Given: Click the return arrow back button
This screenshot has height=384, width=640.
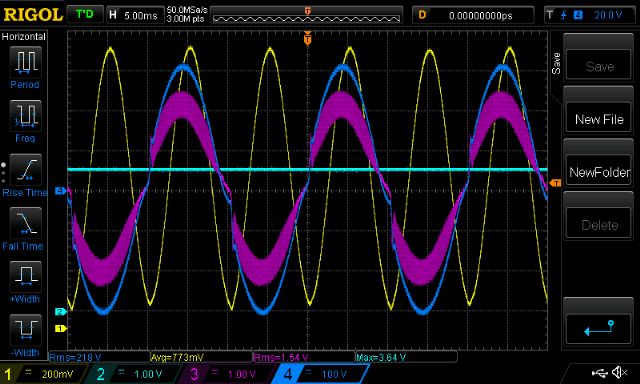Looking at the screenshot, I should pos(599,328).
